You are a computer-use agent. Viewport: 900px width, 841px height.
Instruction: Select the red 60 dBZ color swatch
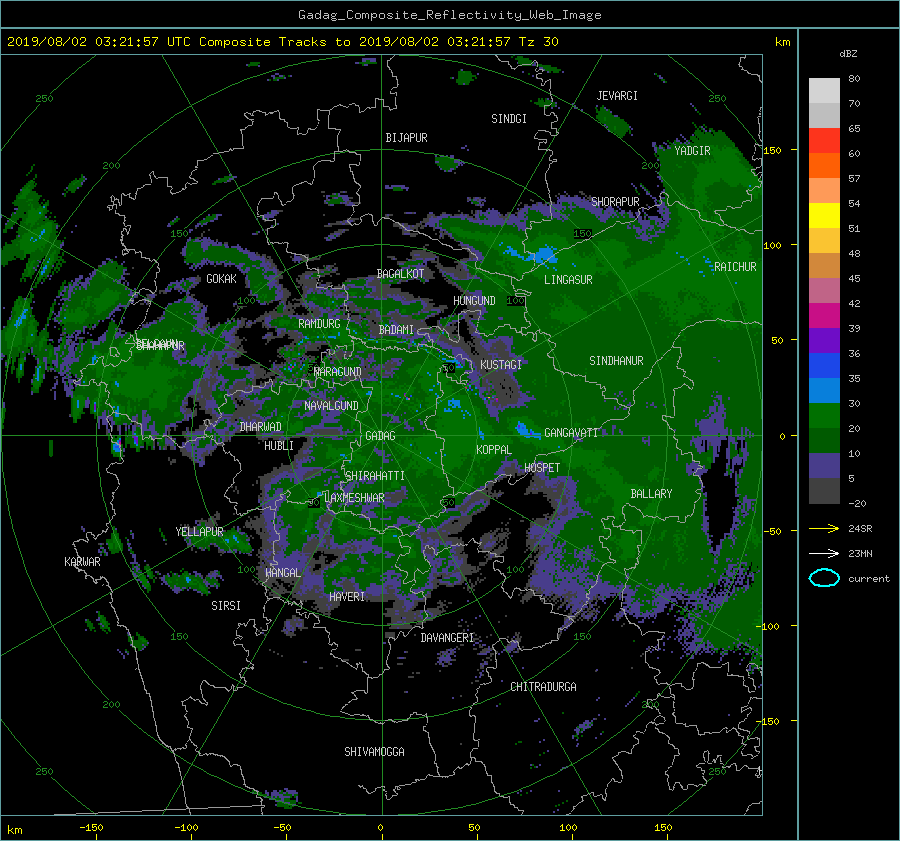pos(824,141)
